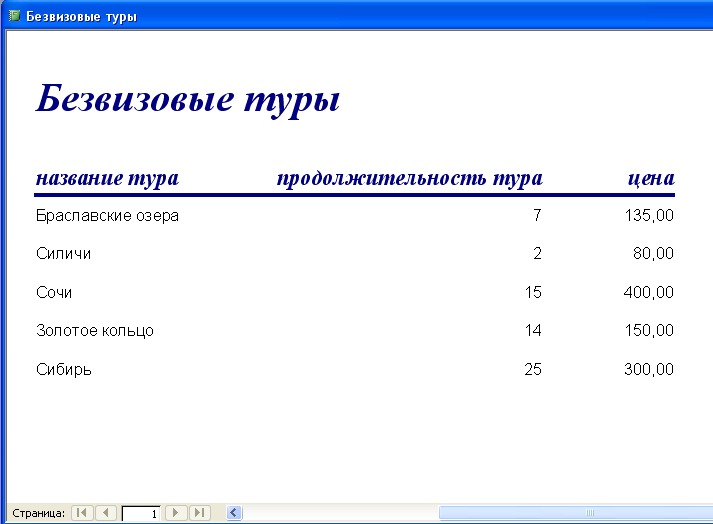Click price 135,00
This screenshot has height=524, width=713.
[x=649, y=215]
